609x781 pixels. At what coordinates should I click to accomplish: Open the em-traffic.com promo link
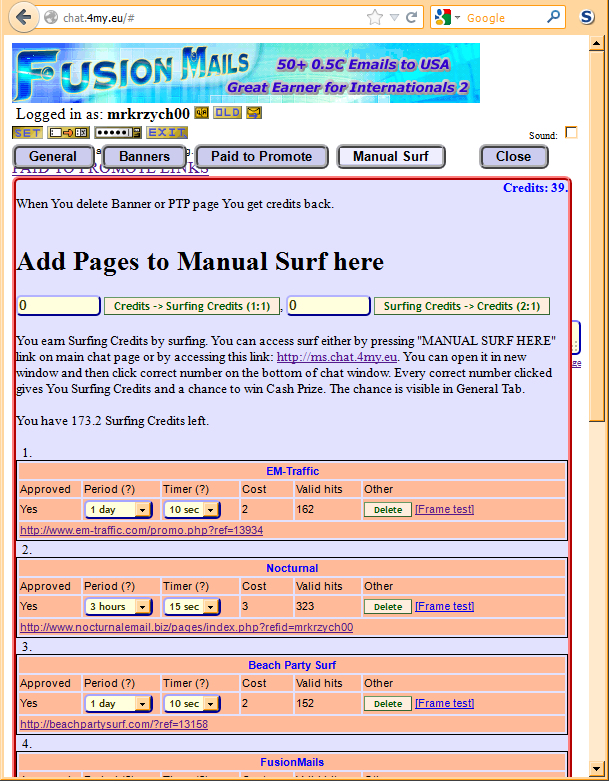[141, 530]
